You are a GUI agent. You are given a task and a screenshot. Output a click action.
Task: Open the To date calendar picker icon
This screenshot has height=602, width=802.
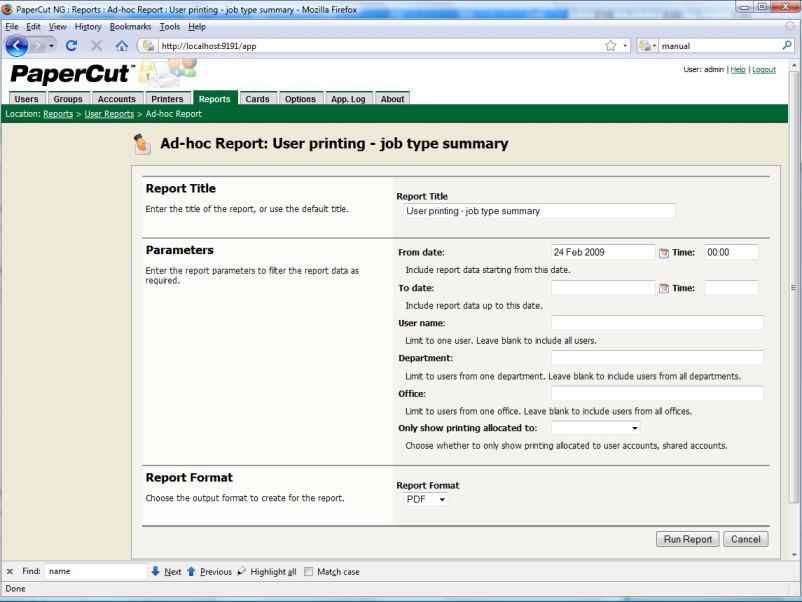664,288
